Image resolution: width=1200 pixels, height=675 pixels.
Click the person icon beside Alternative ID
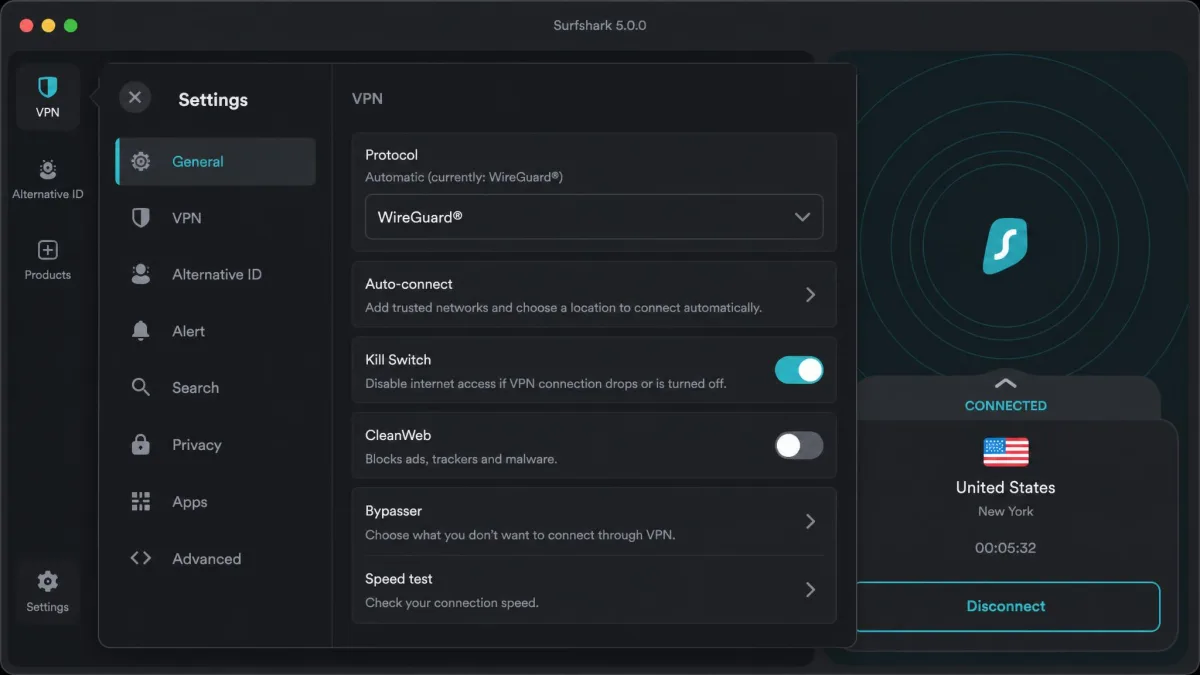pyautogui.click(x=141, y=274)
